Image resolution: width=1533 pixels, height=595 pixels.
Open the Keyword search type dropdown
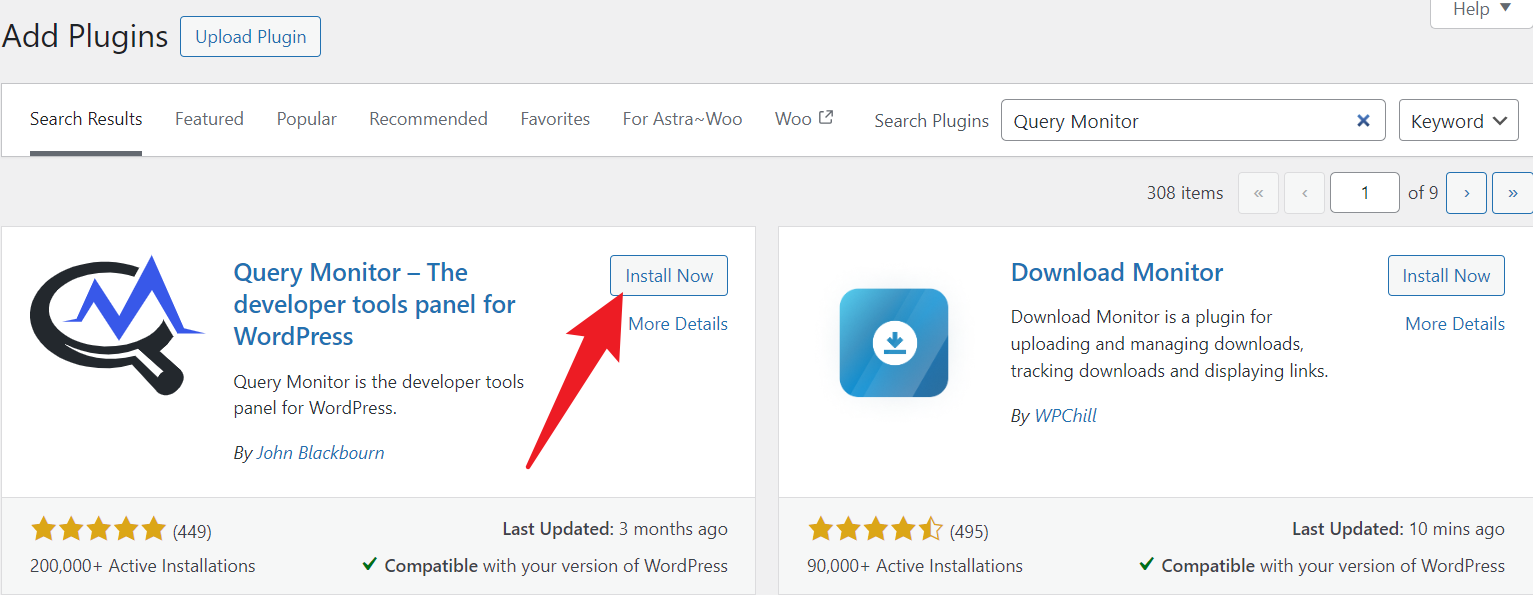point(1458,121)
